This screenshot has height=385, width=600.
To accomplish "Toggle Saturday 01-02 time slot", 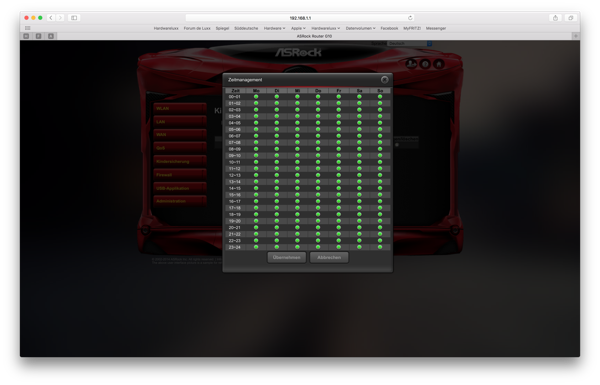I will pos(359,103).
